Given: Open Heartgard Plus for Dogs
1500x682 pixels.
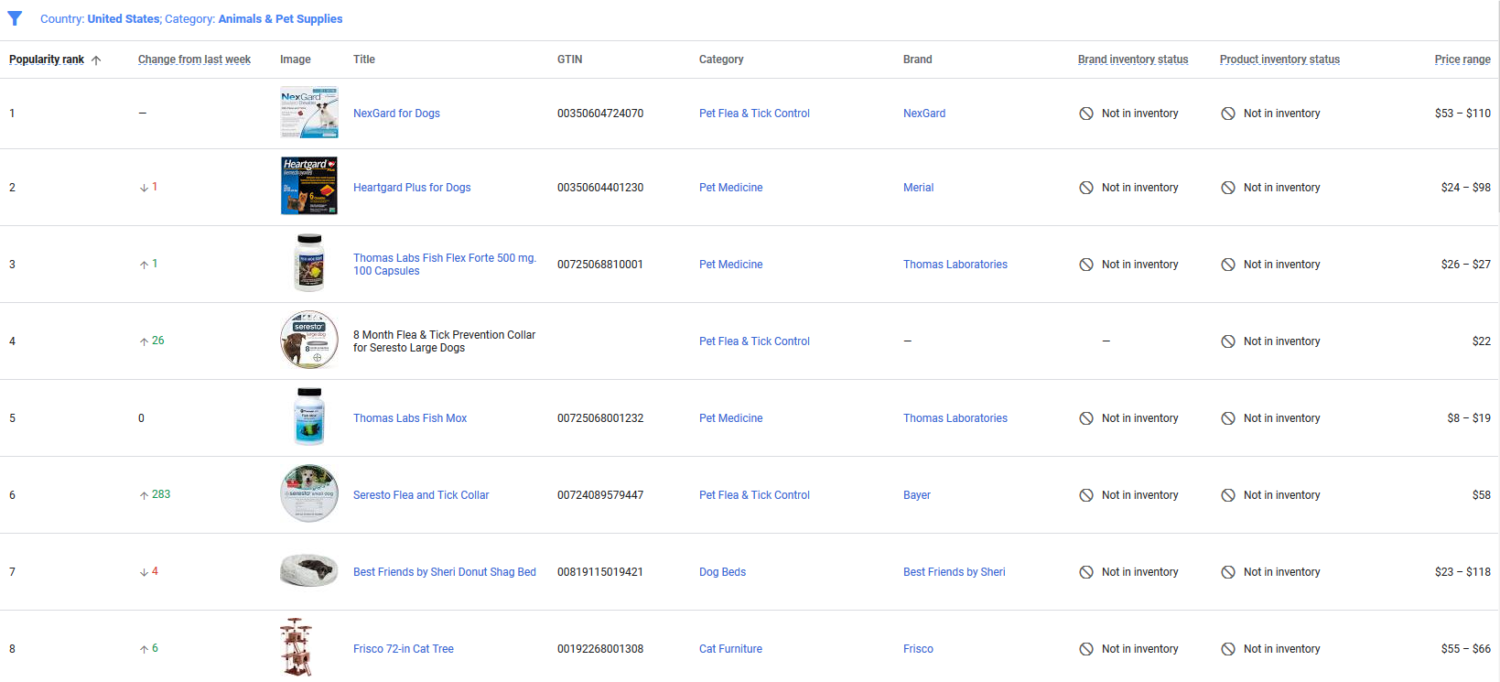Looking at the screenshot, I should 411,187.
